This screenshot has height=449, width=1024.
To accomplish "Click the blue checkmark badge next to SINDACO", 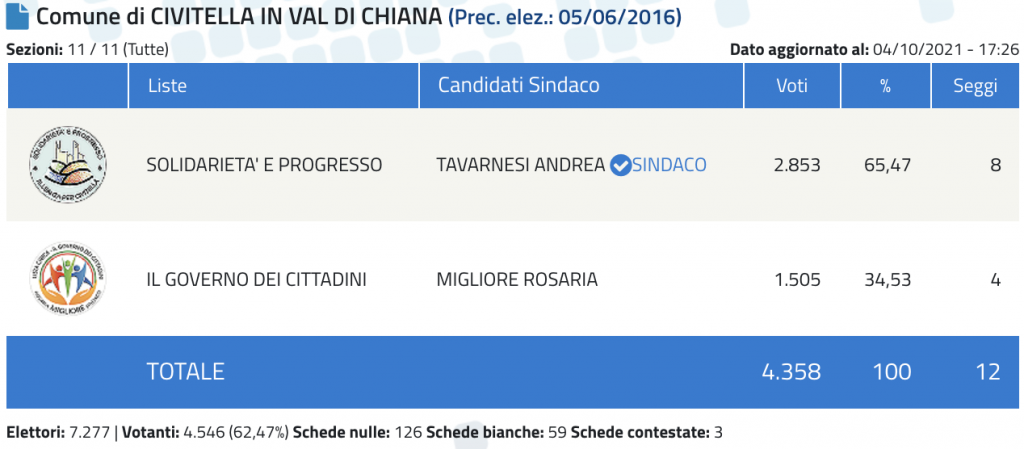I will coord(620,166).
